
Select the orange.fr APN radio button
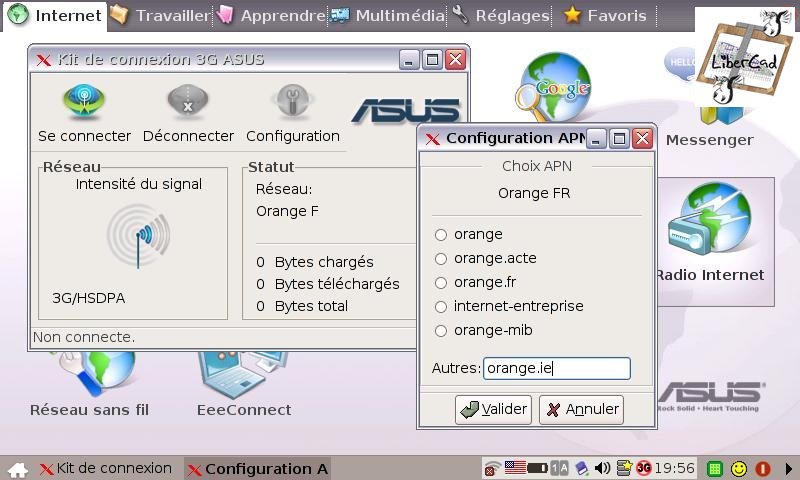coord(441,283)
